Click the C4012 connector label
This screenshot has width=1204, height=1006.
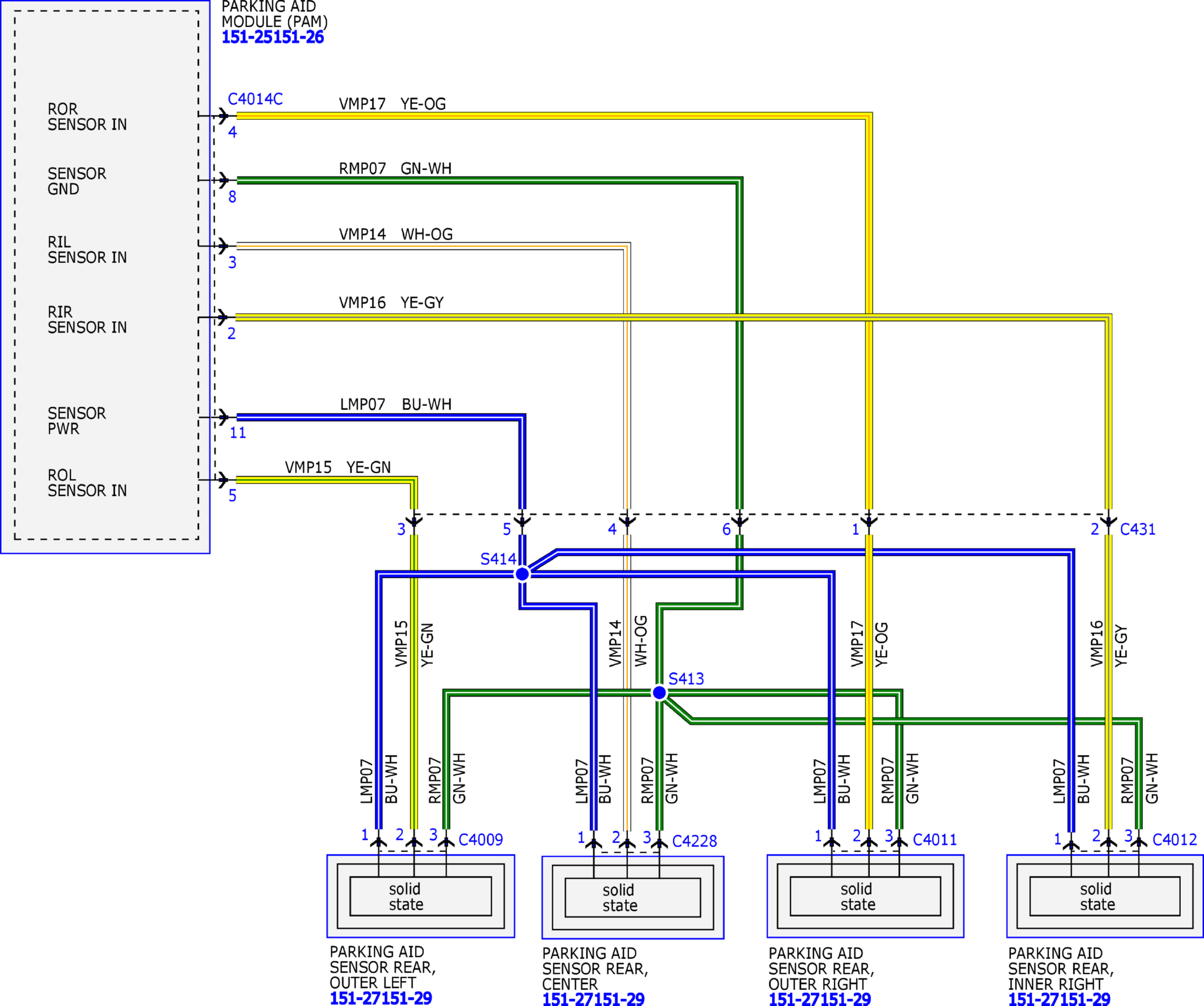(x=1174, y=840)
